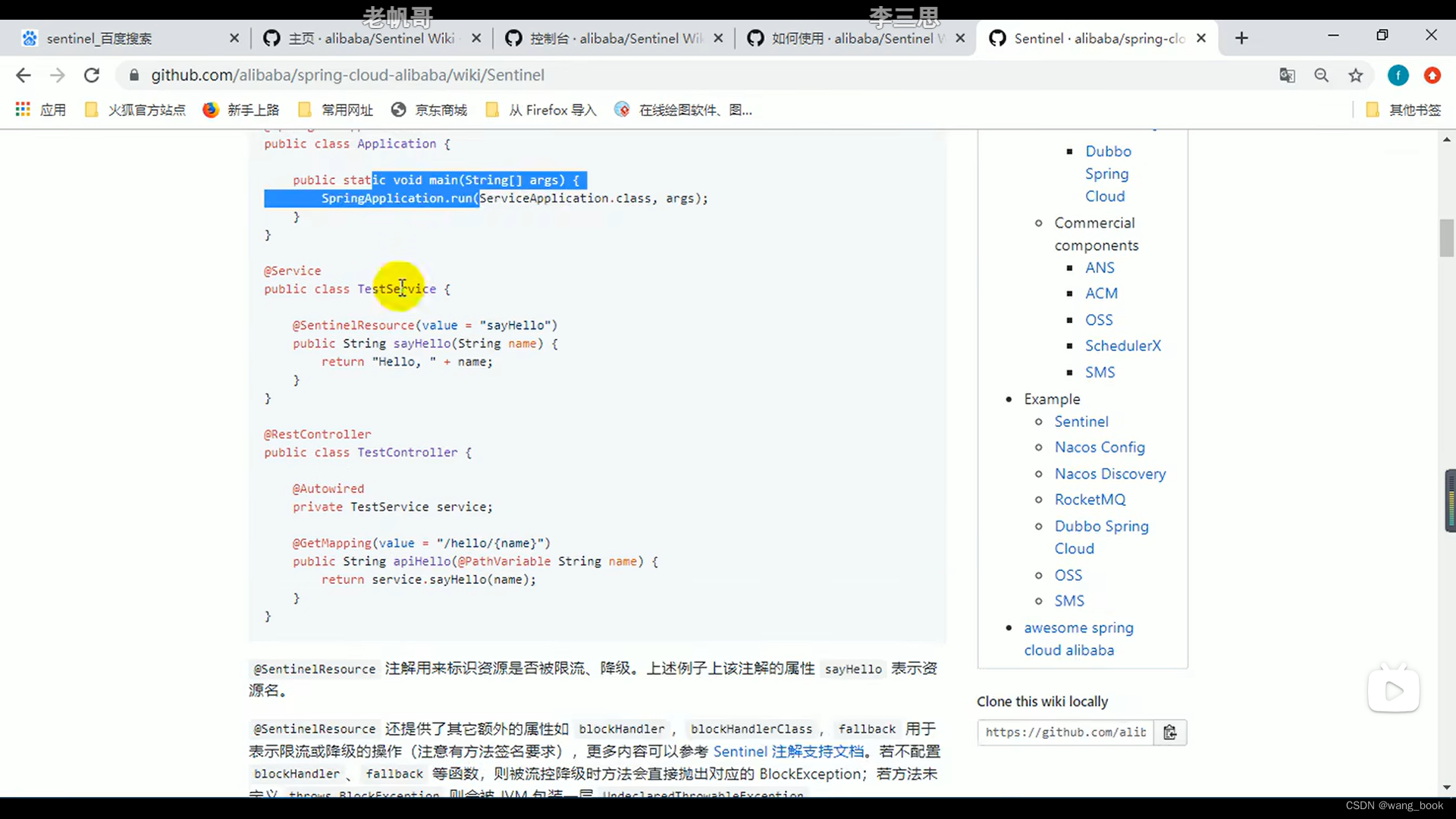This screenshot has width=1456, height=819.
Task: Open awesome spring cloud alibaba link
Action: click(x=1078, y=639)
